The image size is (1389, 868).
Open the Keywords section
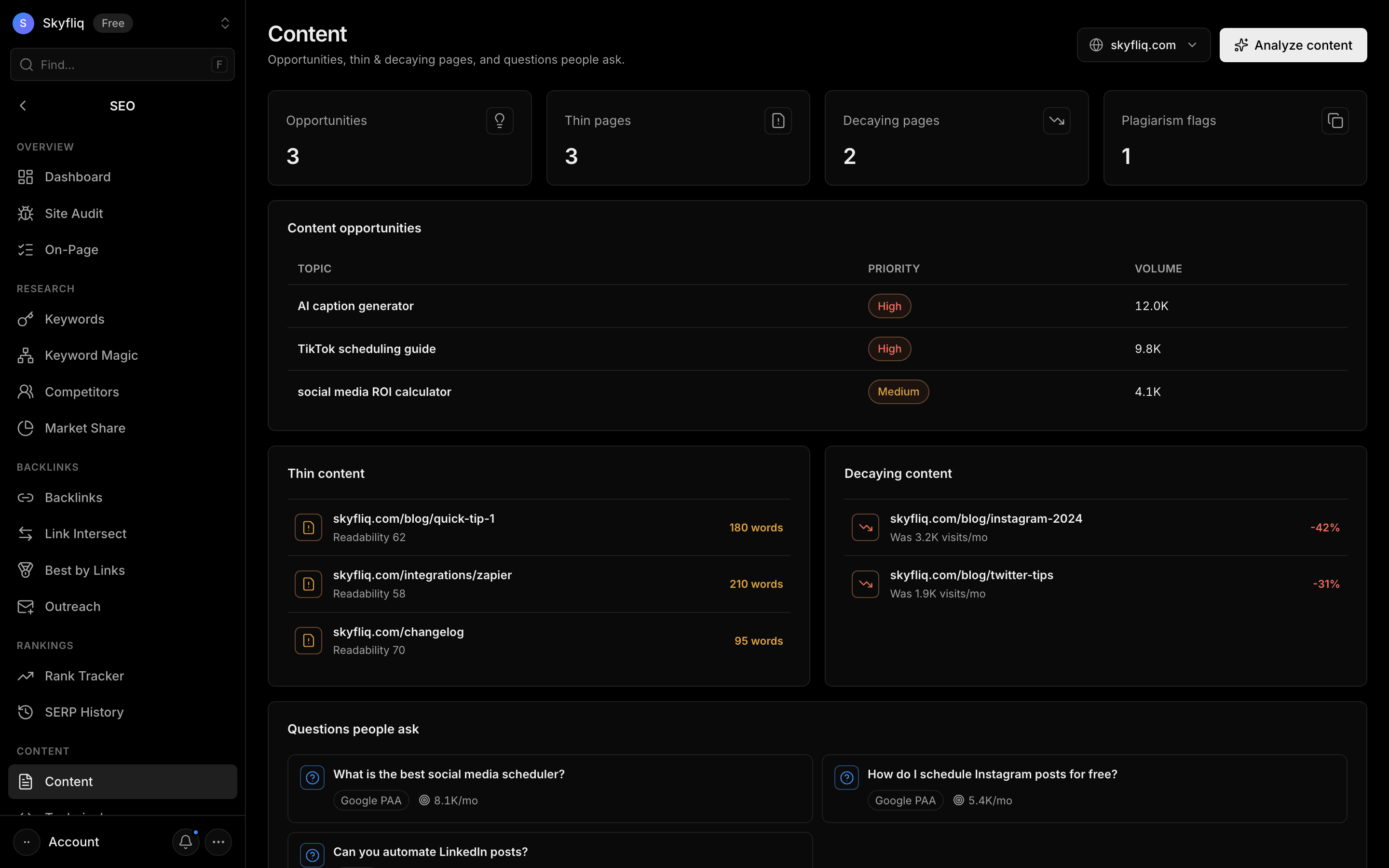122,319
